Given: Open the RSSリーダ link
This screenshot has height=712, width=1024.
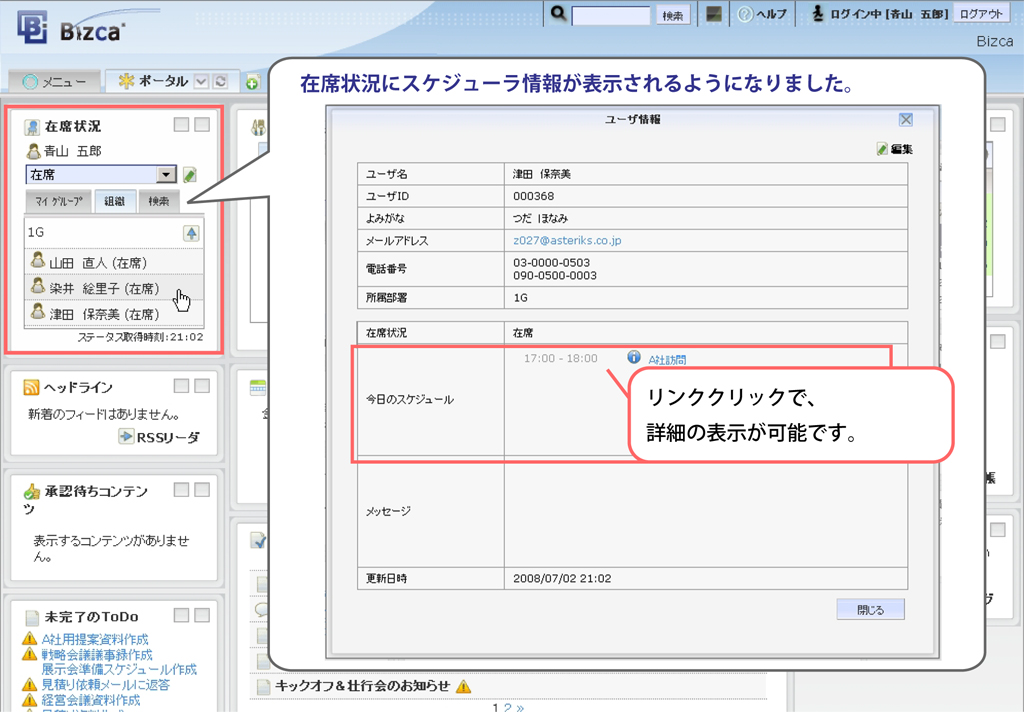Looking at the screenshot, I should pyautogui.click(x=168, y=438).
